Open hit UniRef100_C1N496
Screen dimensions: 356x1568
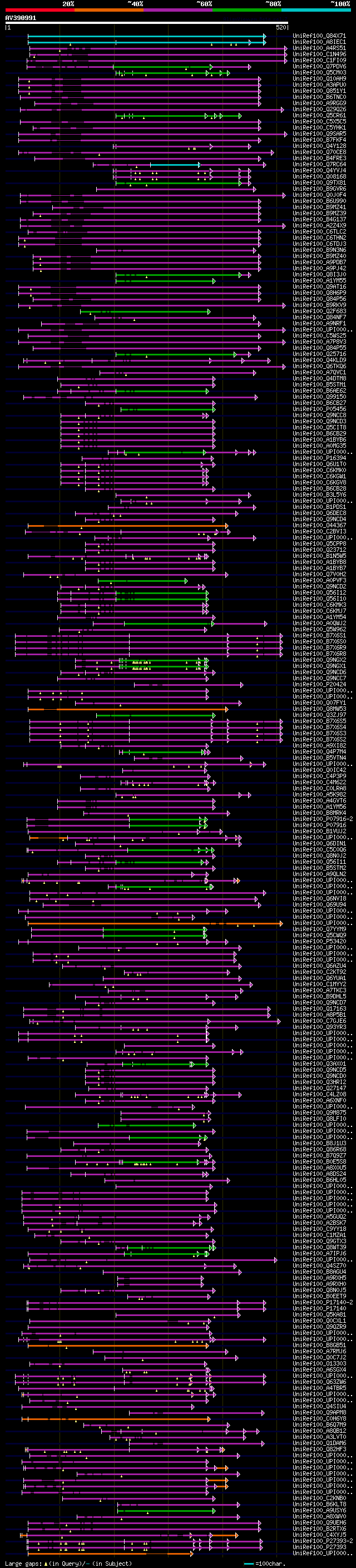tap(319, 54)
